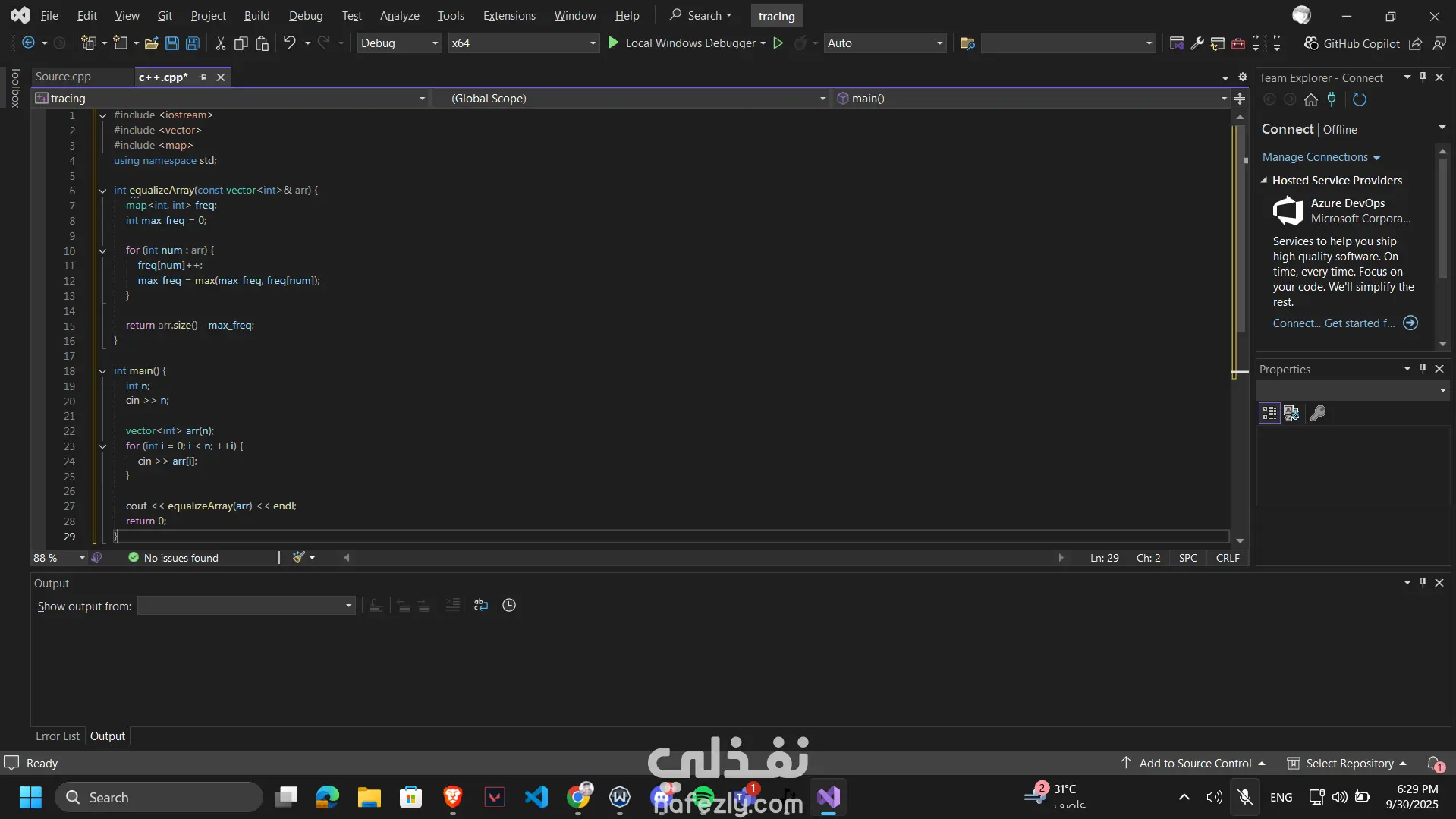Click the Windows taskbar Search box
Image resolution: width=1456 pixels, height=819 pixels.
coord(159,797)
